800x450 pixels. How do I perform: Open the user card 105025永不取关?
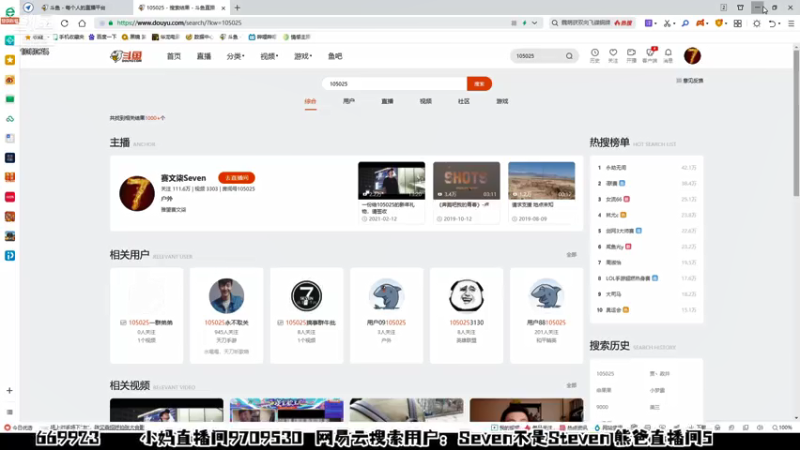(227, 315)
